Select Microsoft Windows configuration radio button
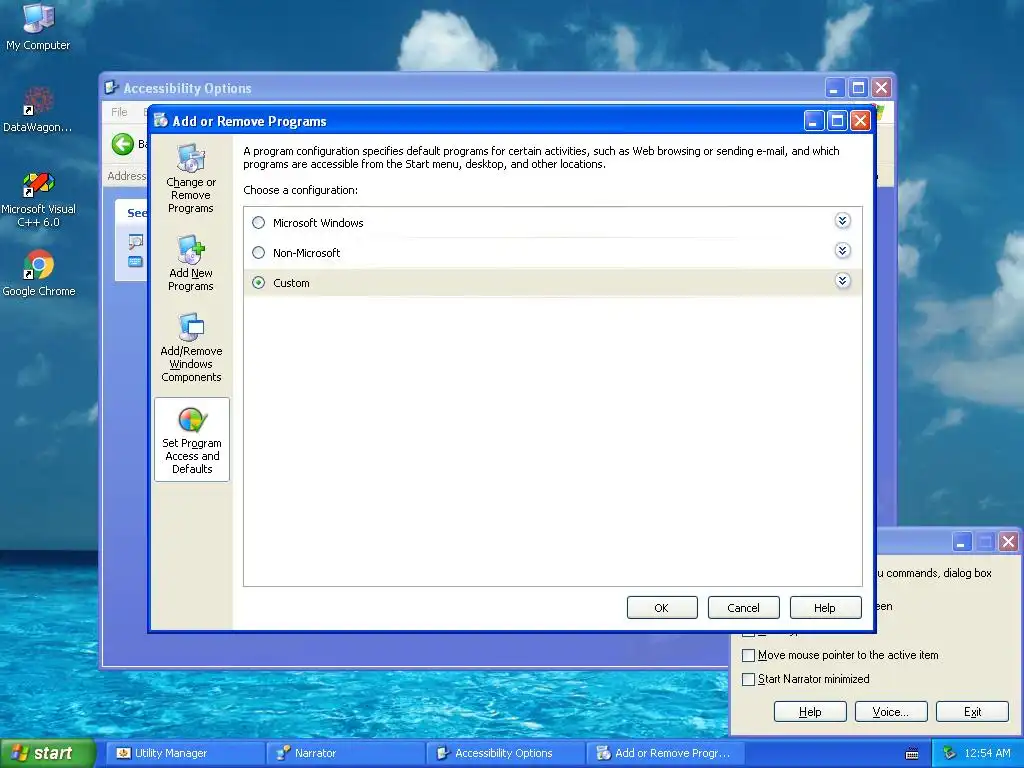This screenshot has height=768, width=1024. [259, 223]
